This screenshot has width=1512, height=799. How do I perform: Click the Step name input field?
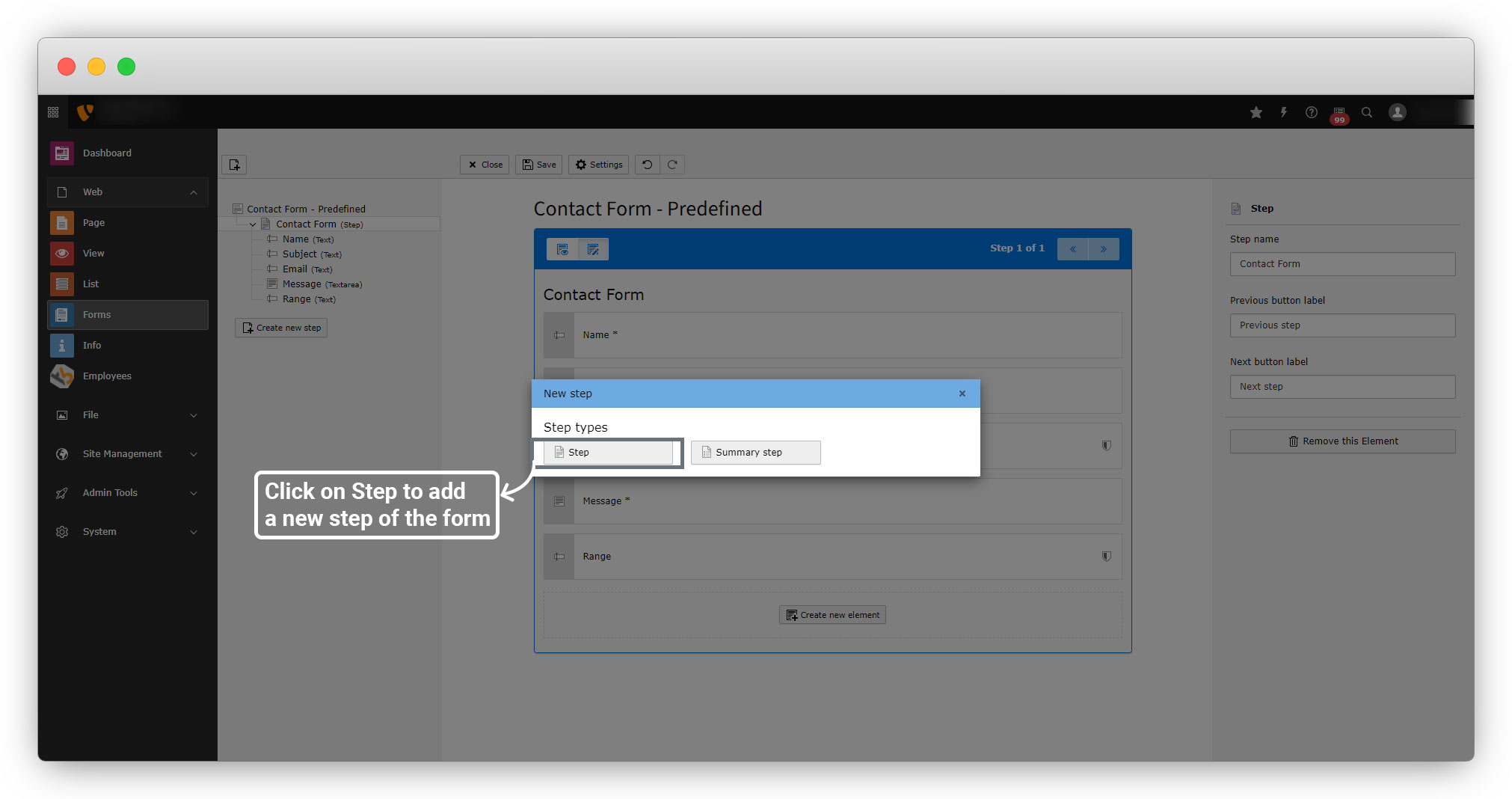click(1342, 264)
